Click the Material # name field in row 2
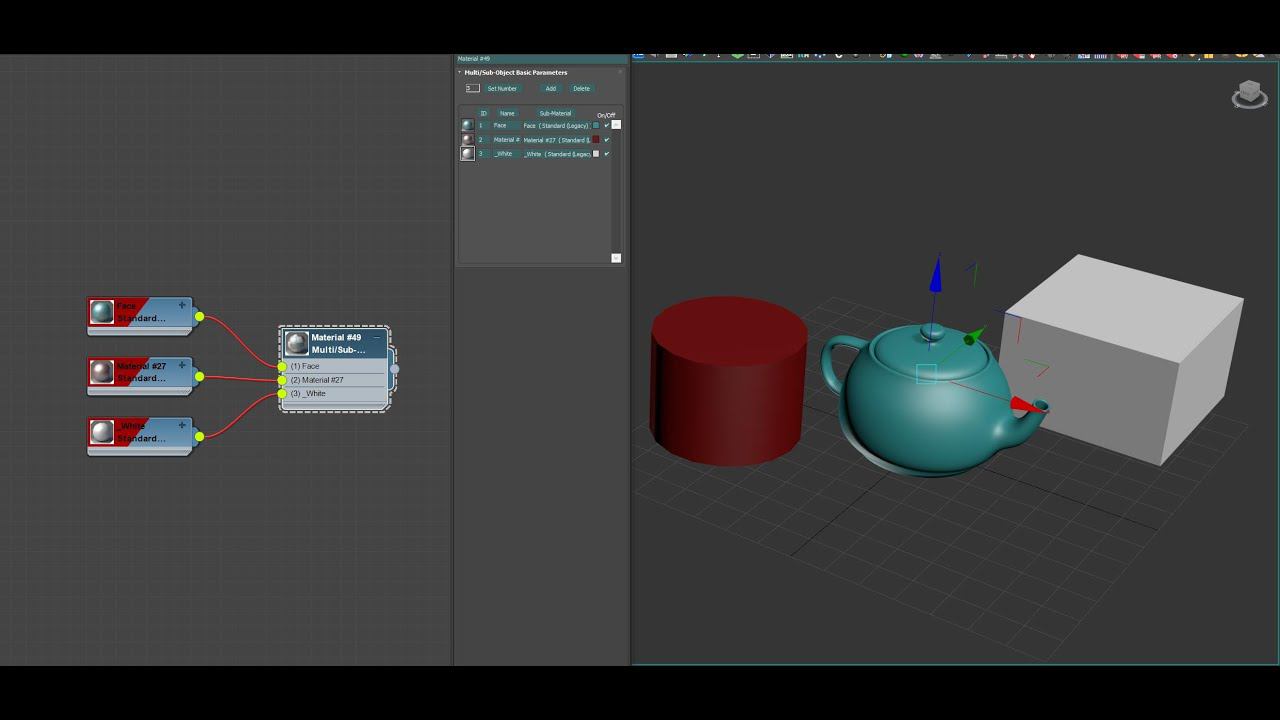Viewport: 1280px width, 720px height. pos(506,140)
